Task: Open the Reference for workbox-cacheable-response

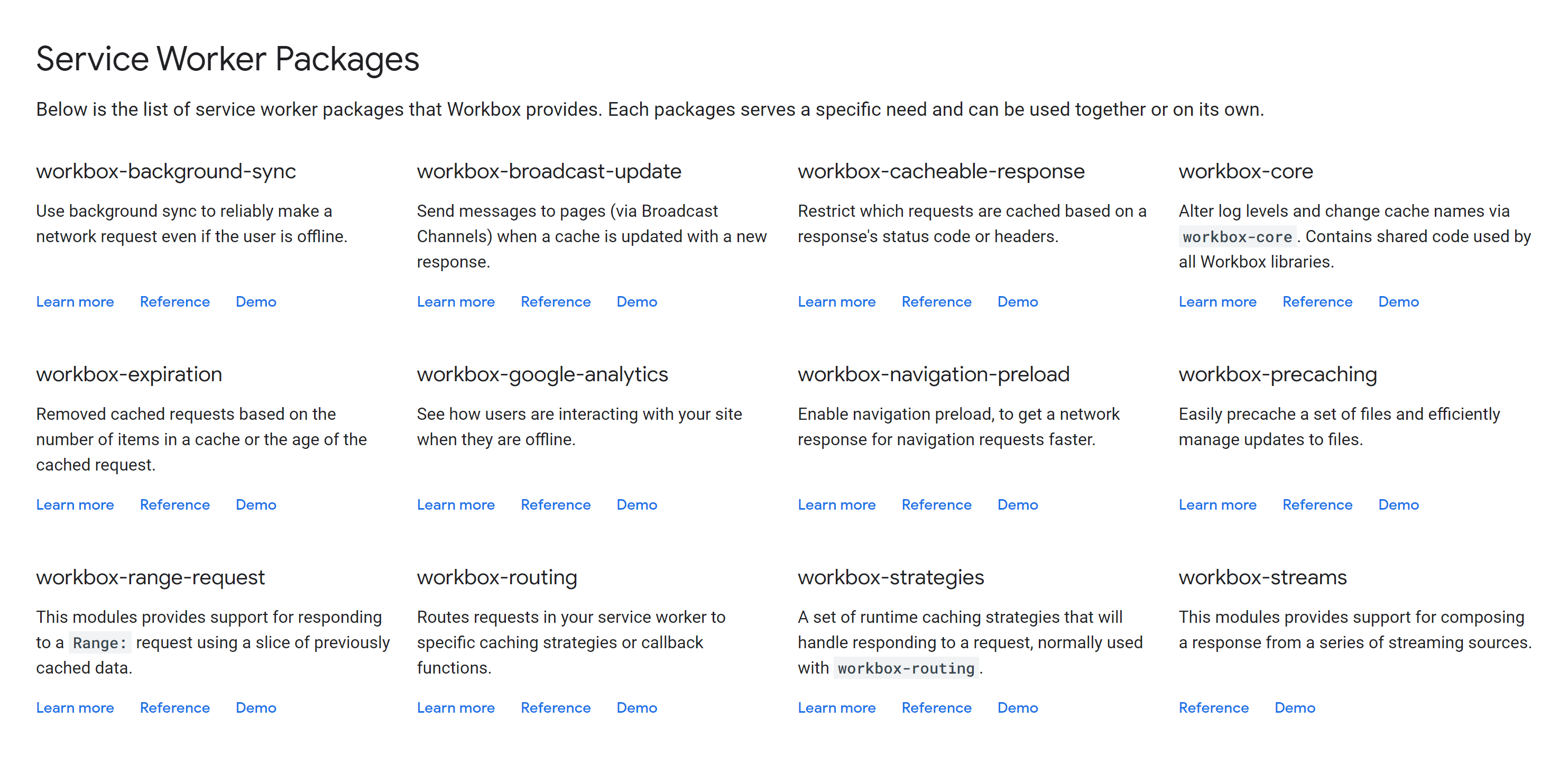Action: point(936,301)
